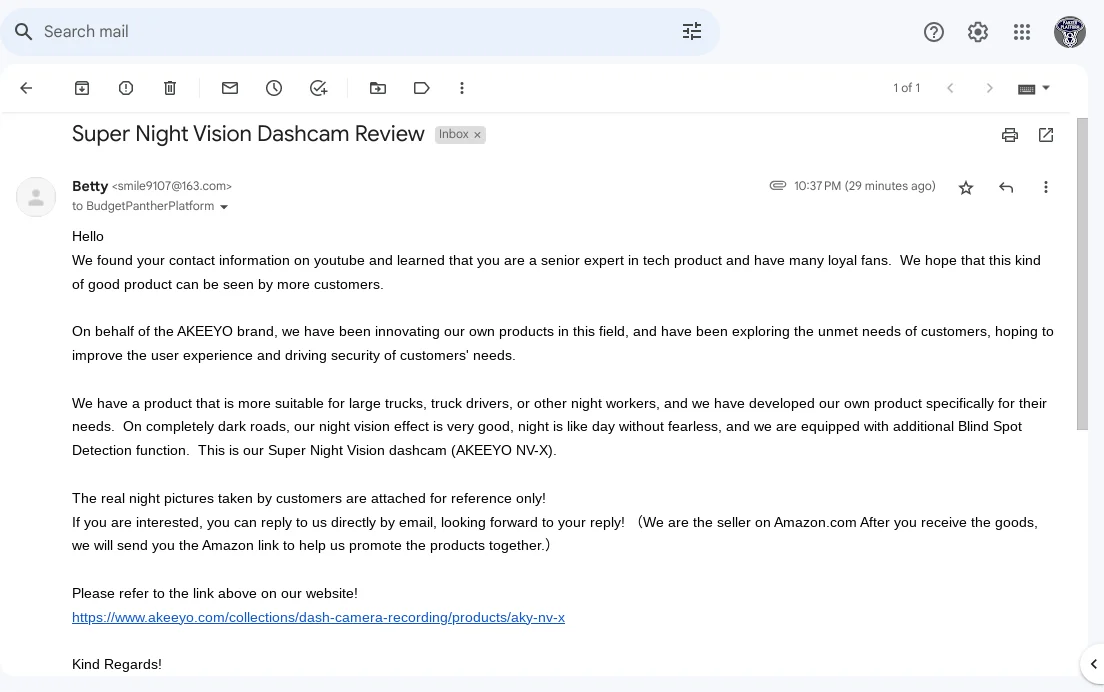Open more options for Betty's message
The image size is (1104, 692).
click(x=1046, y=187)
